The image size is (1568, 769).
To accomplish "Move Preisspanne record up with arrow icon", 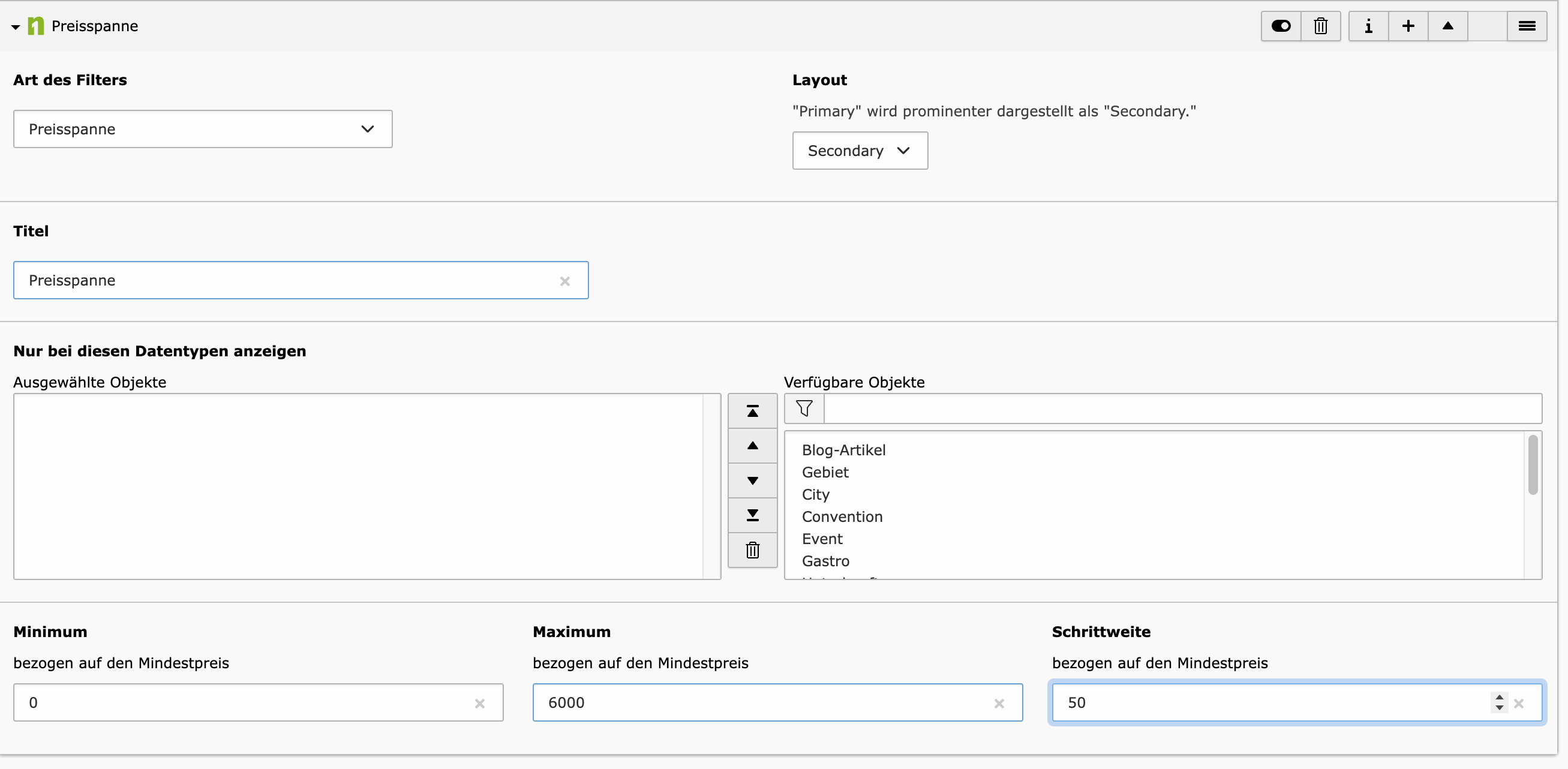I will (1447, 26).
